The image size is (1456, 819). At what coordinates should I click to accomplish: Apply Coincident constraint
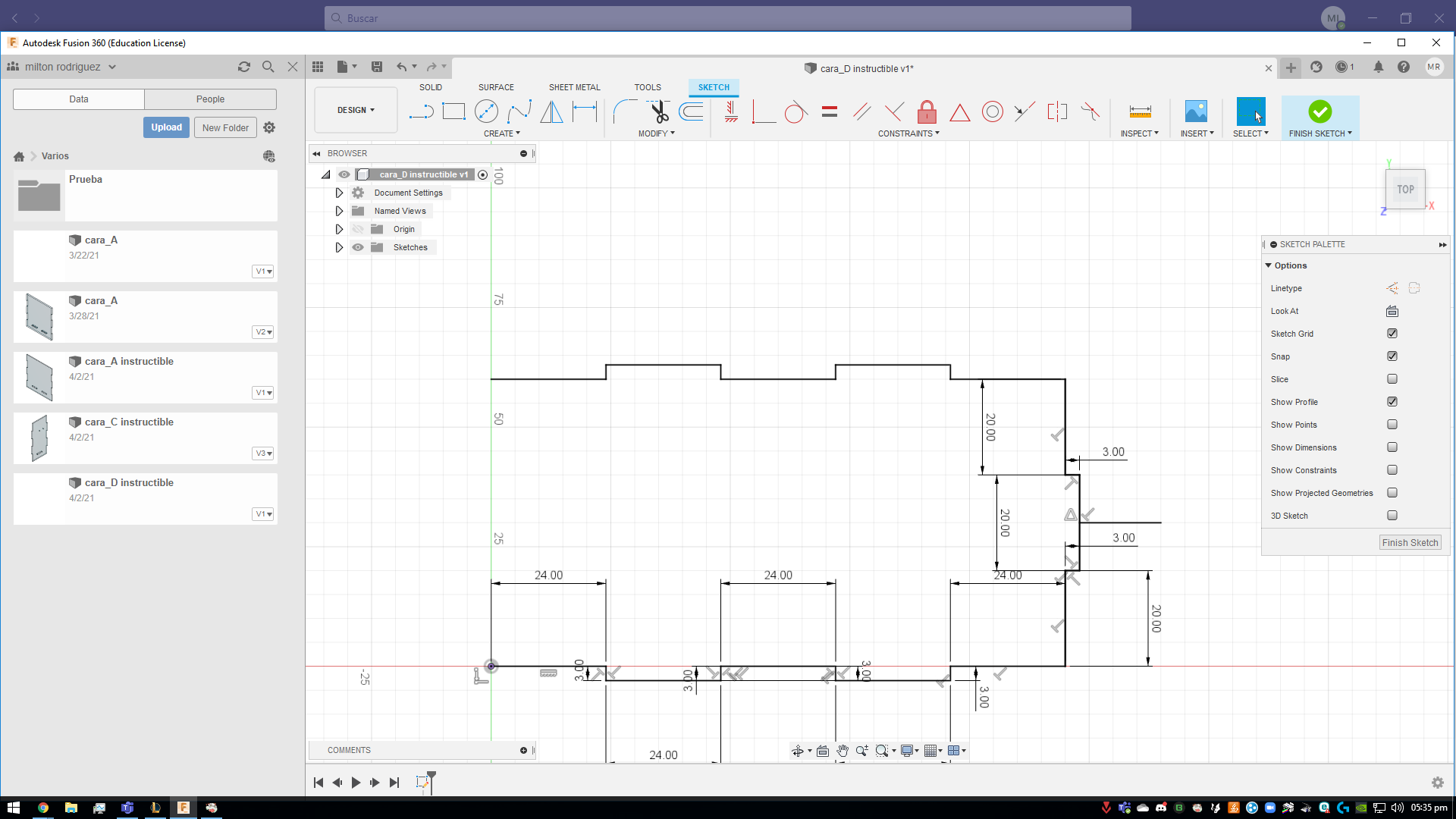(x=763, y=112)
